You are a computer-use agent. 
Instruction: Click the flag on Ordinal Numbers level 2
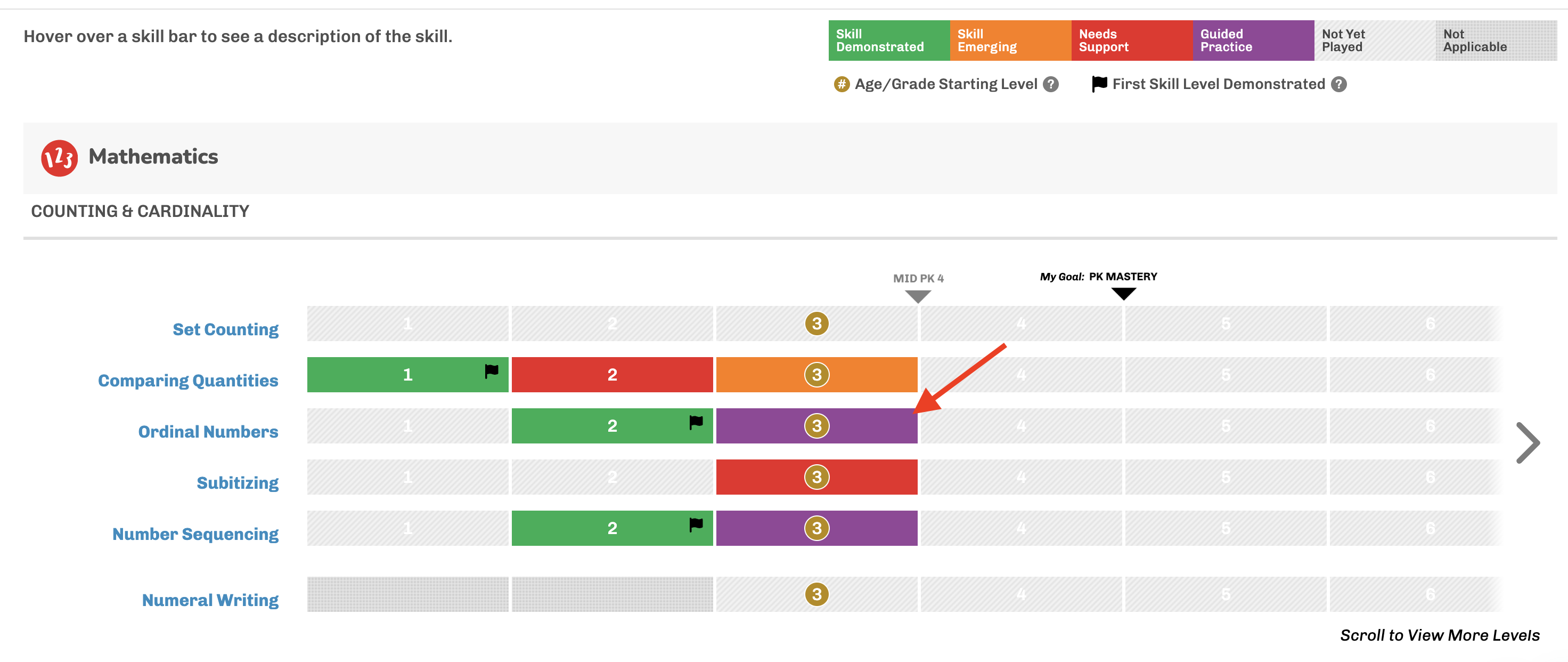[x=696, y=422]
